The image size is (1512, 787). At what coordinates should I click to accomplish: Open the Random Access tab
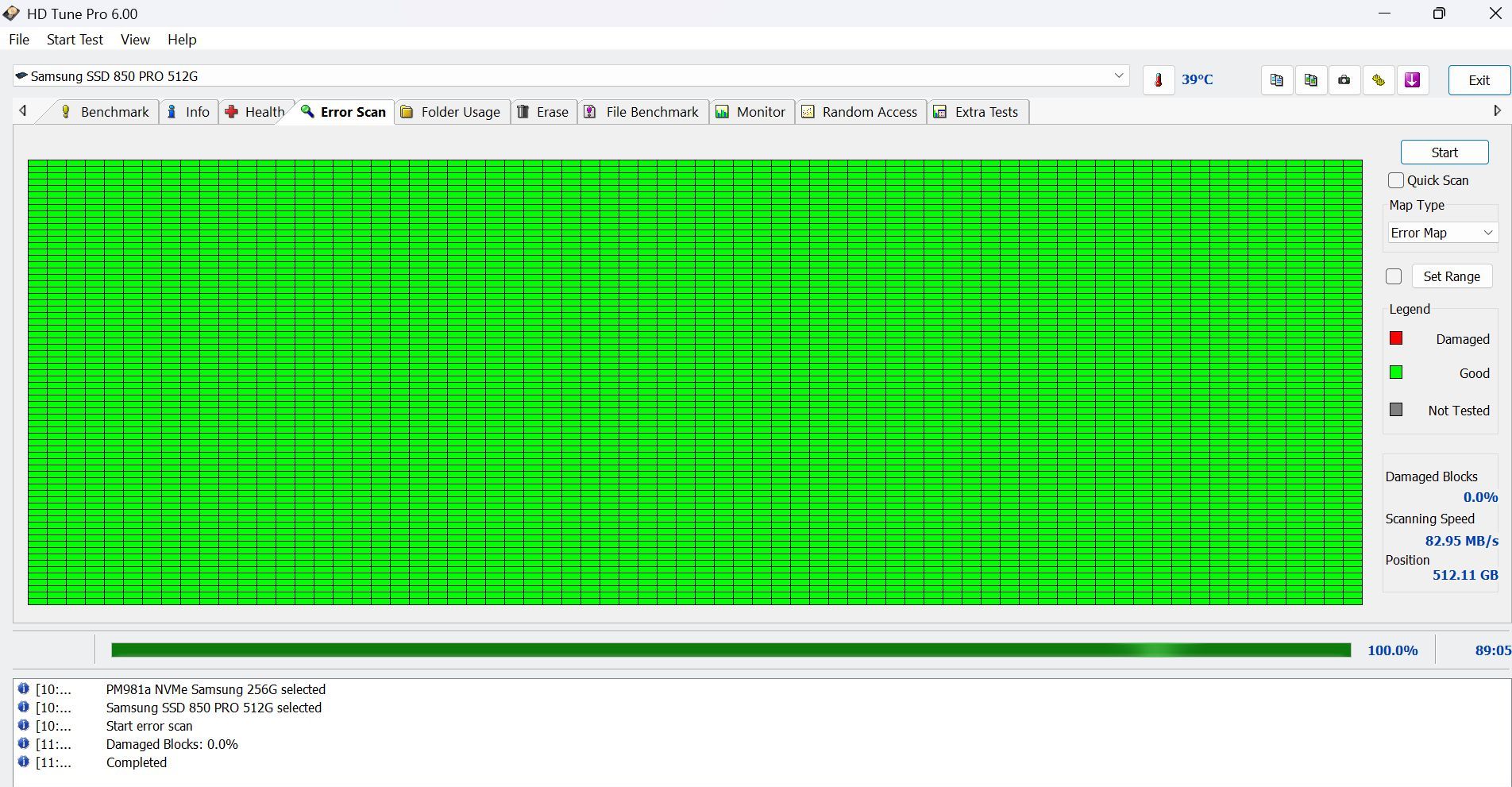pyautogui.click(x=861, y=112)
